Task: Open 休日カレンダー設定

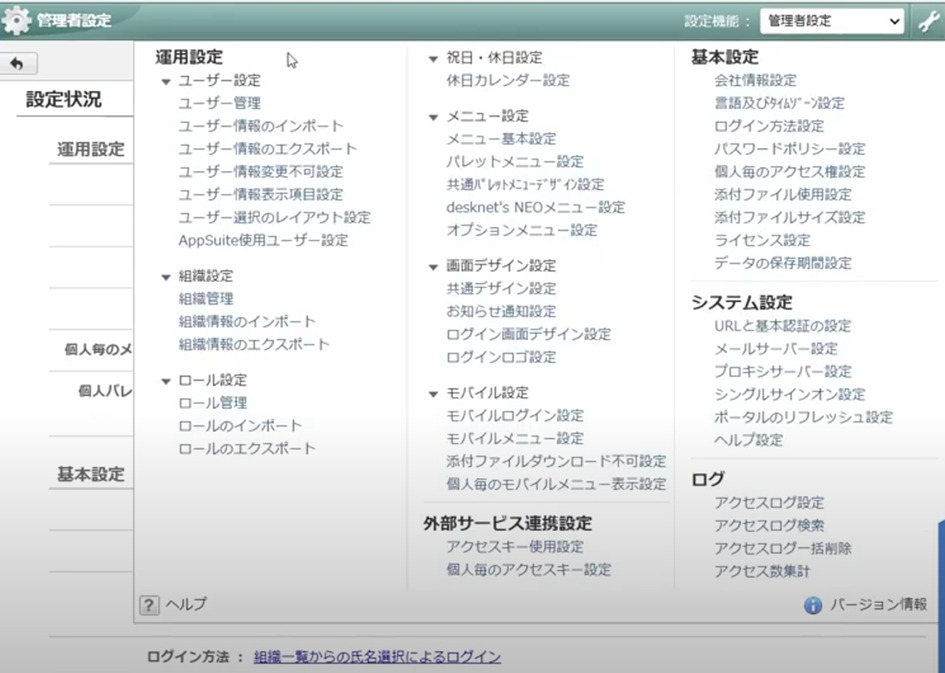Action: (x=508, y=80)
